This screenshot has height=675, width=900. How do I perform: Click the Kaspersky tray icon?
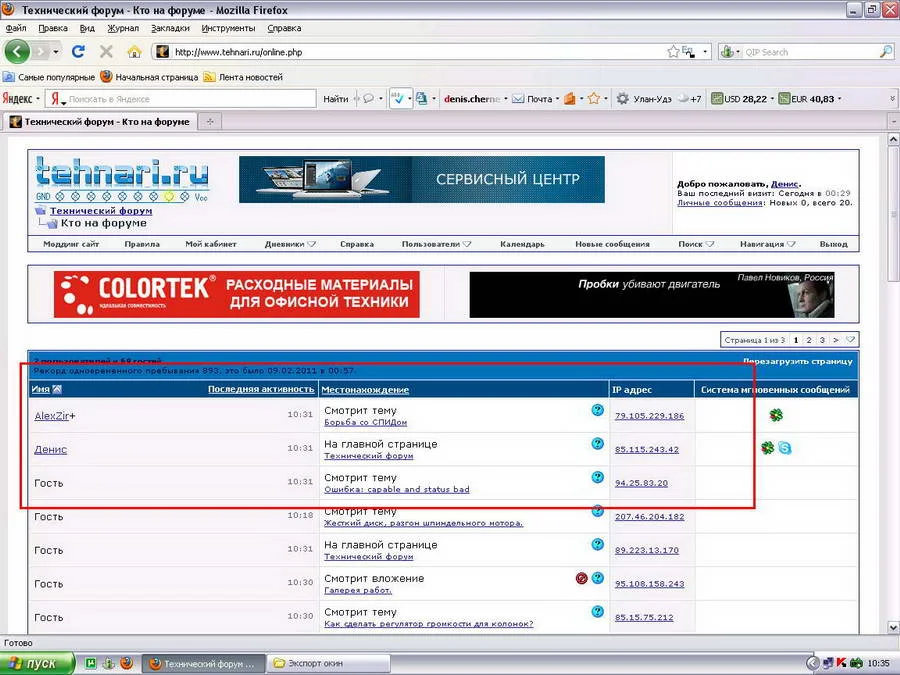(x=841, y=663)
